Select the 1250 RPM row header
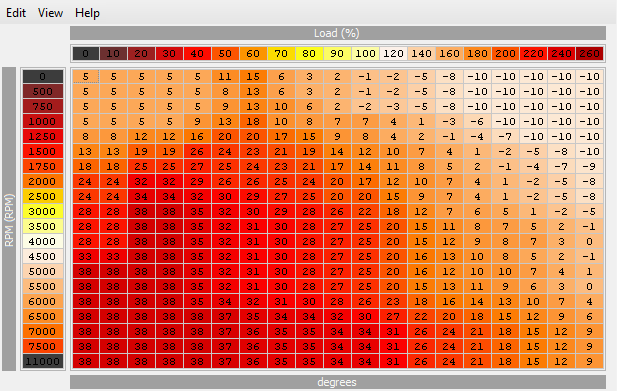 pos(42,136)
